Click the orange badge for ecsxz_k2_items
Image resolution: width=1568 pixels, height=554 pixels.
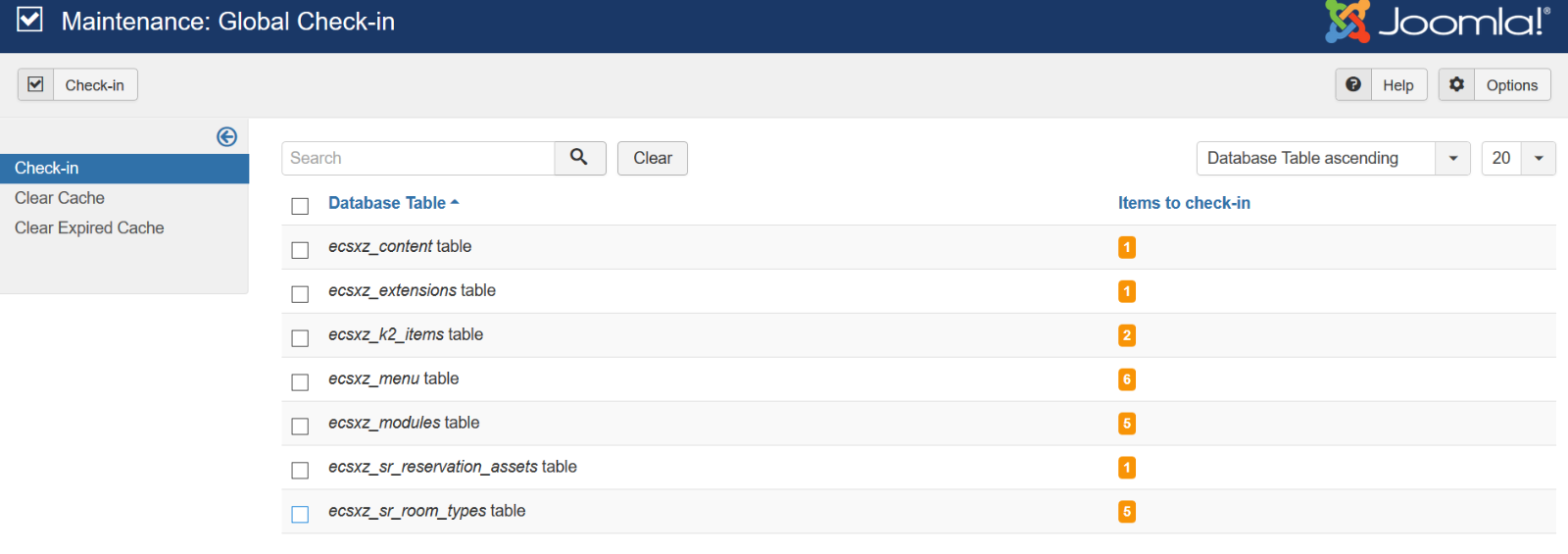tap(1126, 335)
